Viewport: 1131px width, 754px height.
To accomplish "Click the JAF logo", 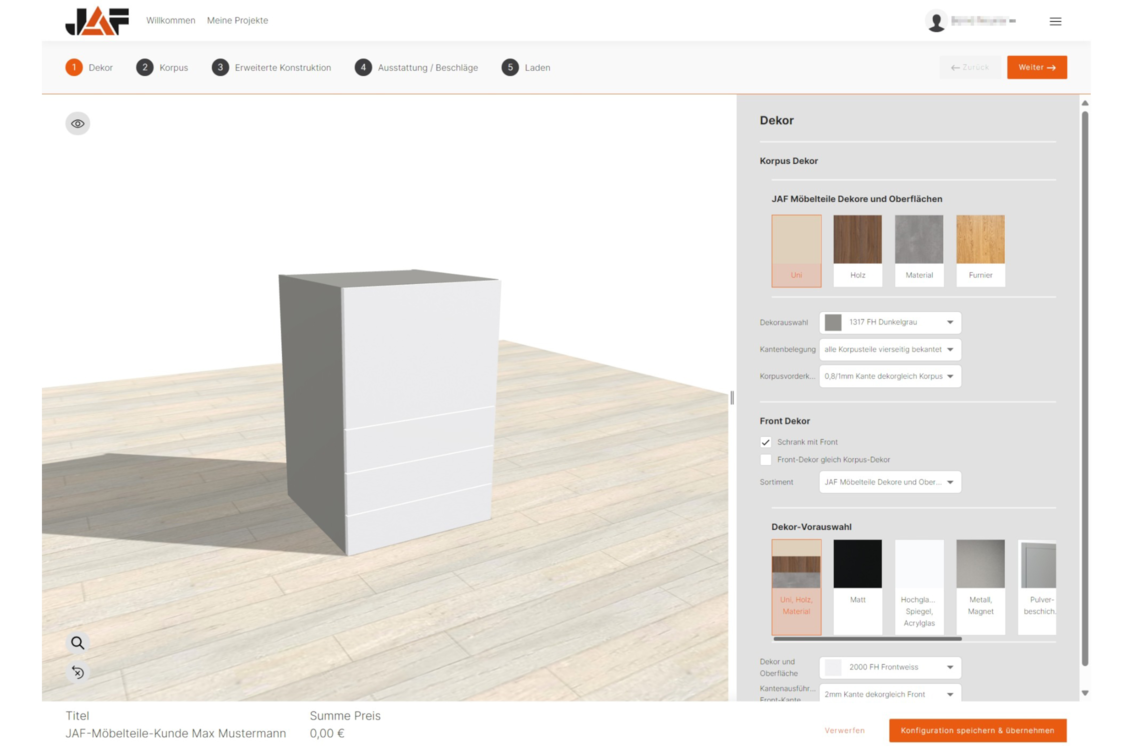I will [97, 21].
